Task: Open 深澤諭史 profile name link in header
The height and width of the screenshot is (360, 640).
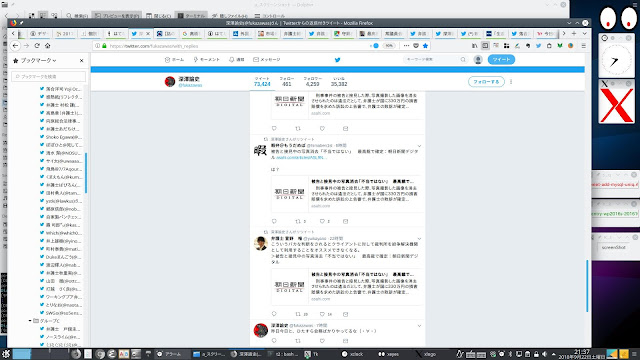Action: 189,79
